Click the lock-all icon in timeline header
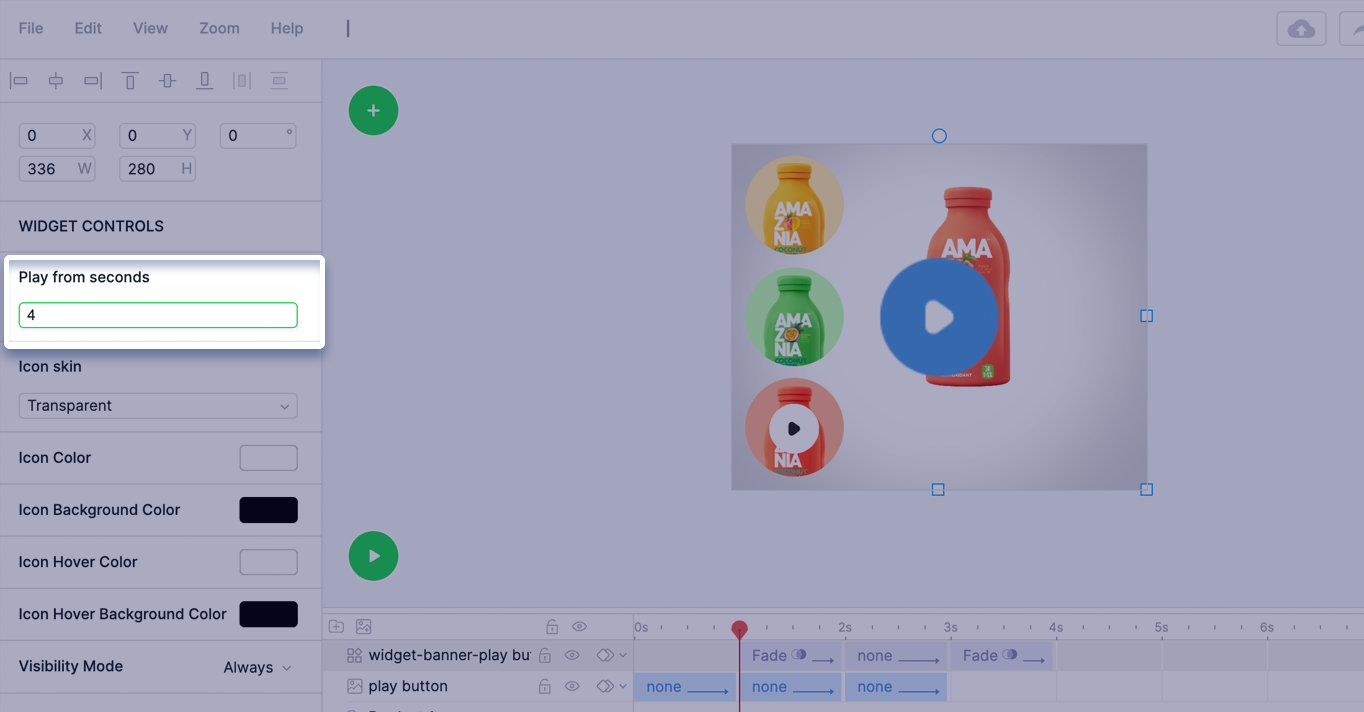Screen dimensions: 1364x712 coord(552,627)
